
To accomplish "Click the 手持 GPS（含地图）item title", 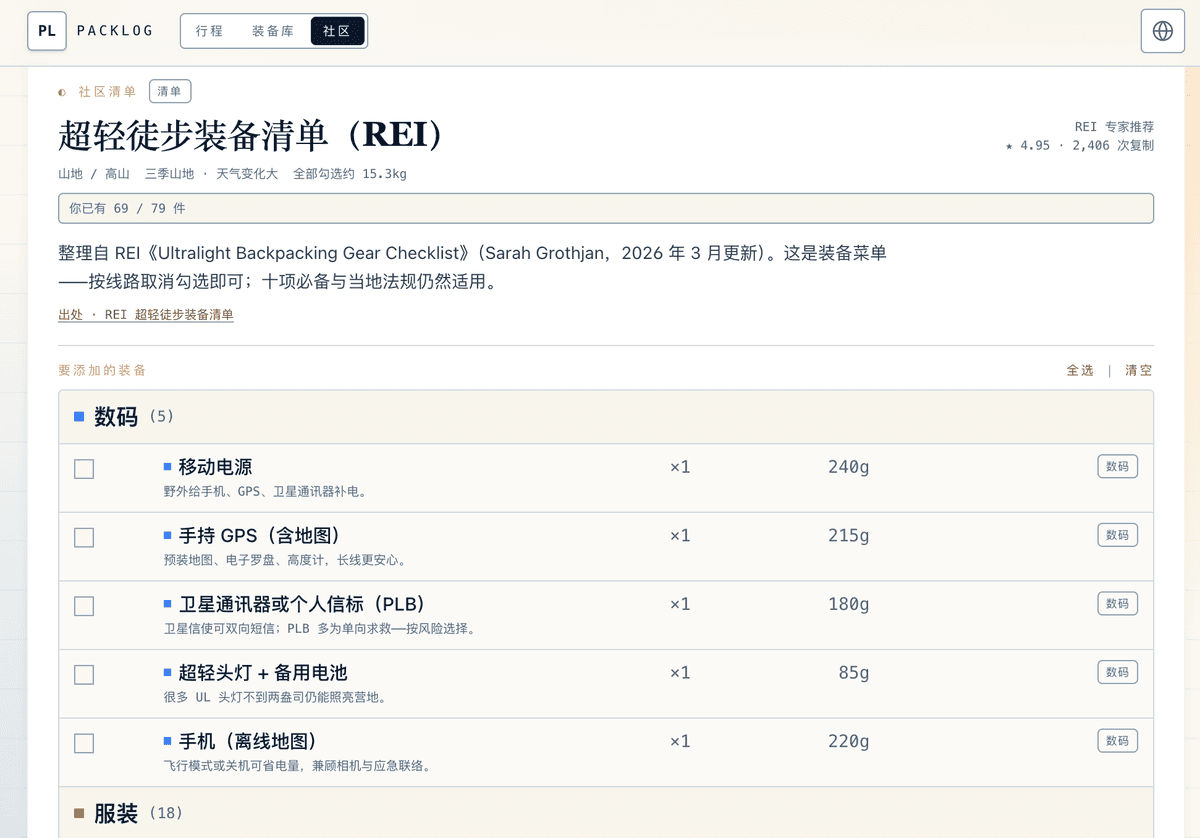I will (x=260, y=536).
